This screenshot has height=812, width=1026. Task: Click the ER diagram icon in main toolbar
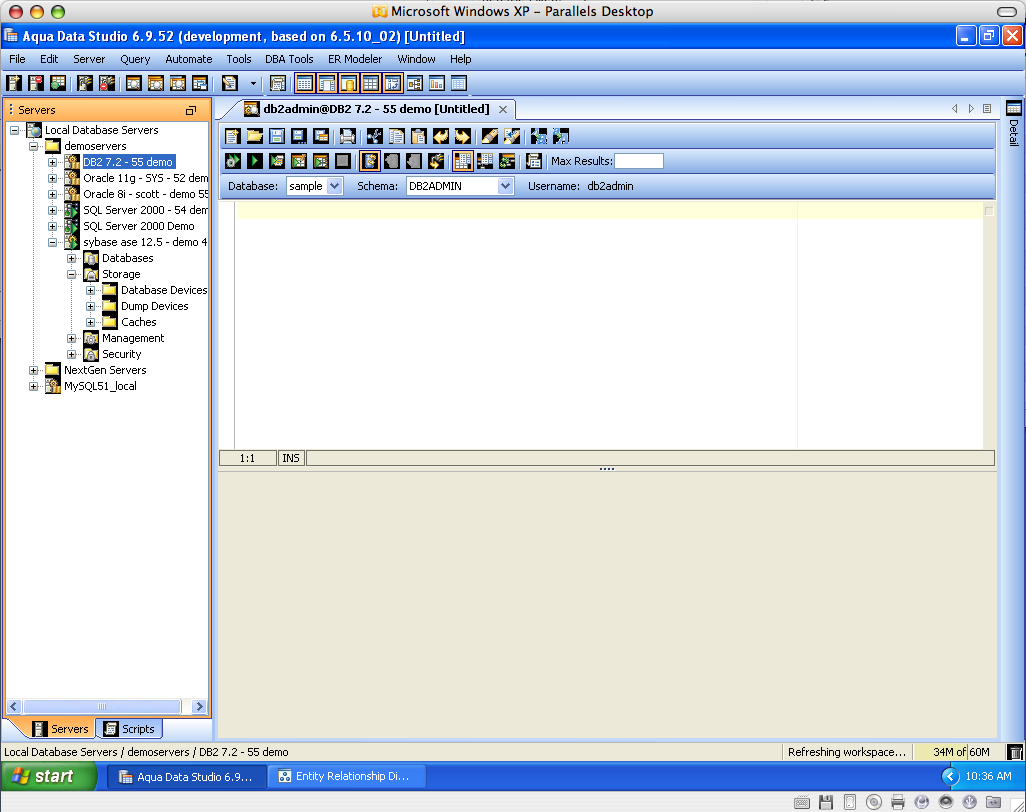click(x=414, y=83)
